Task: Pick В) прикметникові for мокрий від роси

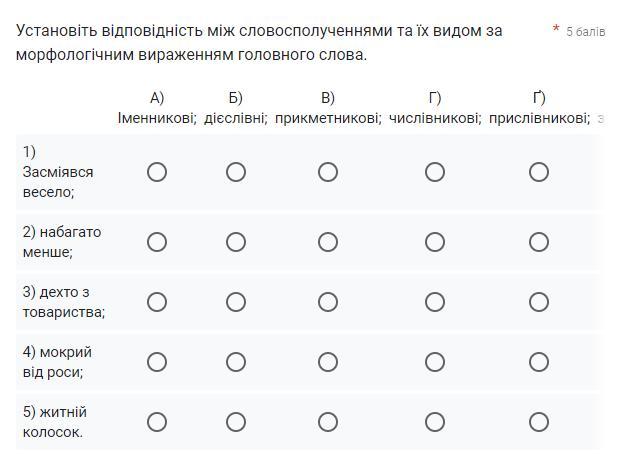Action: [328, 362]
